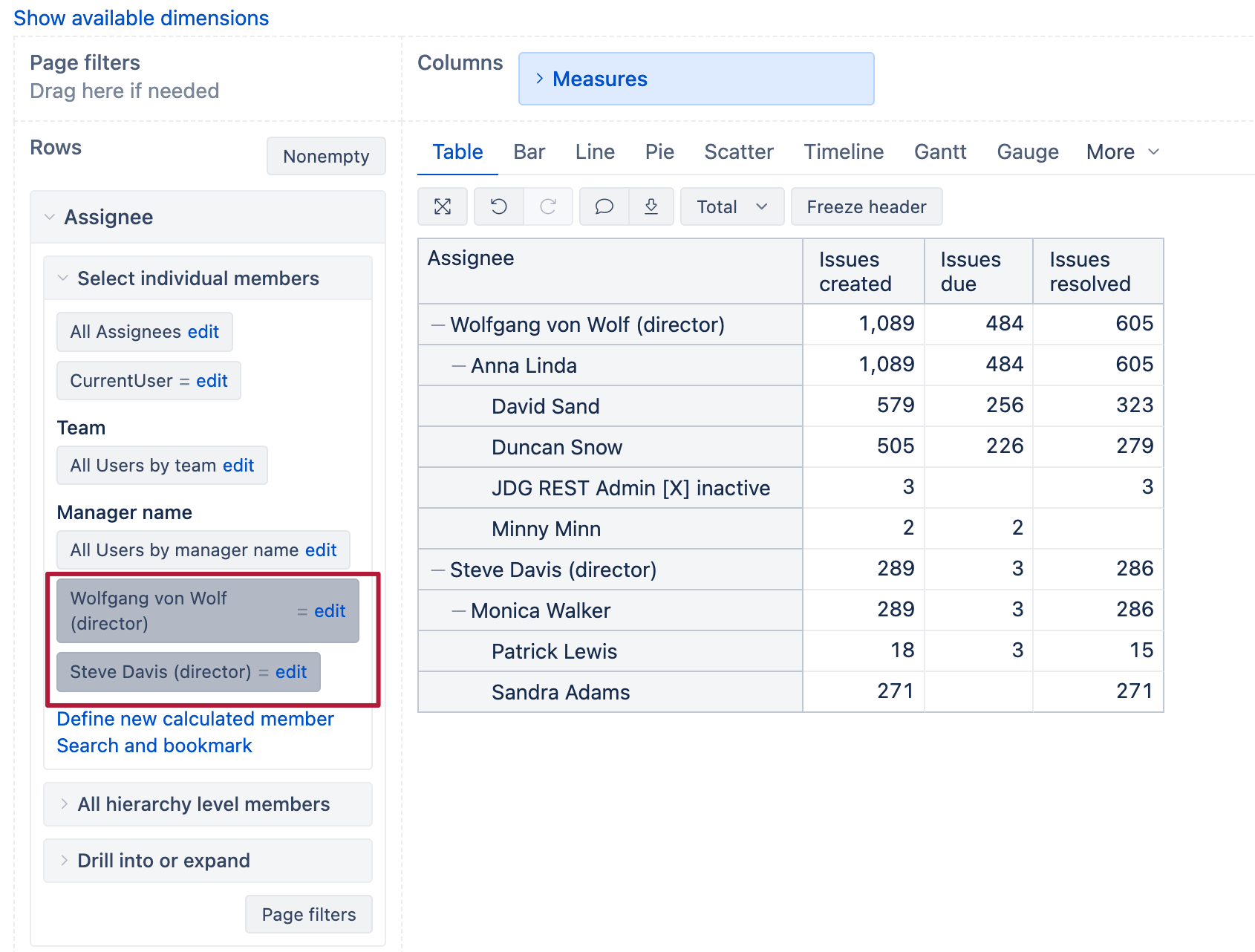
Task: Switch to the Table tab
Action: click(457, 151)
